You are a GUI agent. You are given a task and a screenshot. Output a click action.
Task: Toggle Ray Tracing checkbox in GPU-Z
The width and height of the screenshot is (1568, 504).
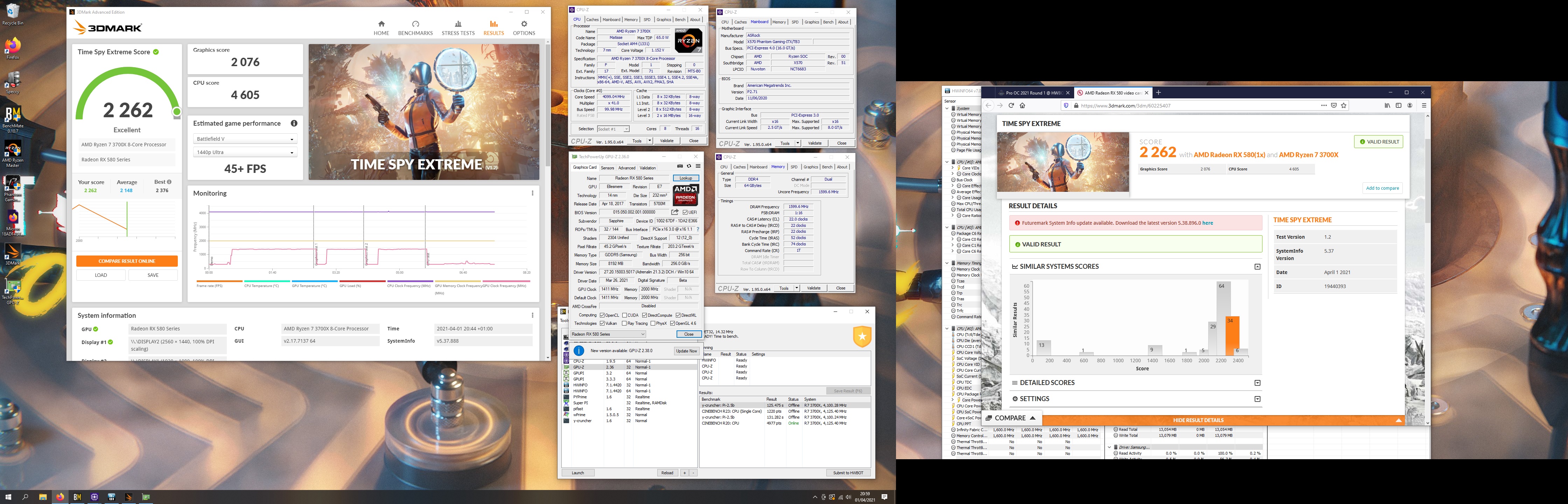click(624, 323)
